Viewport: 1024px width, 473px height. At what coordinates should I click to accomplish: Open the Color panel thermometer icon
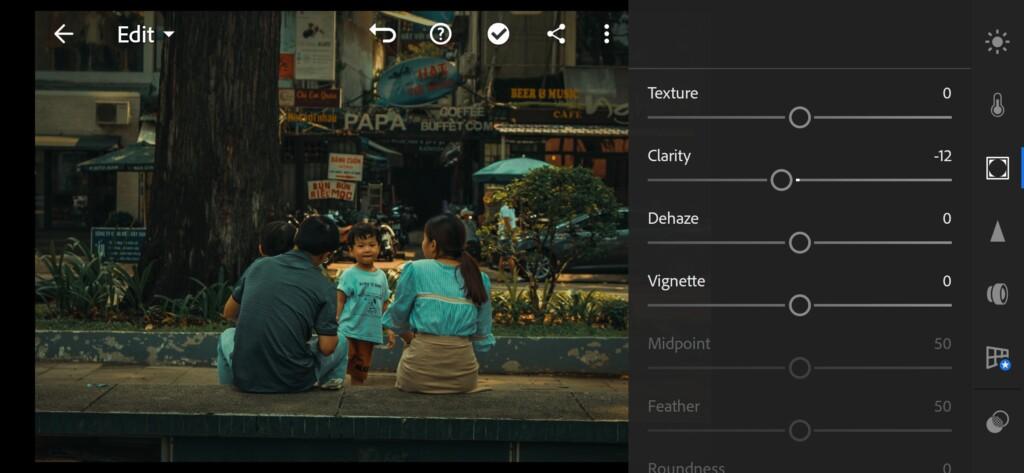click(997, 105)
